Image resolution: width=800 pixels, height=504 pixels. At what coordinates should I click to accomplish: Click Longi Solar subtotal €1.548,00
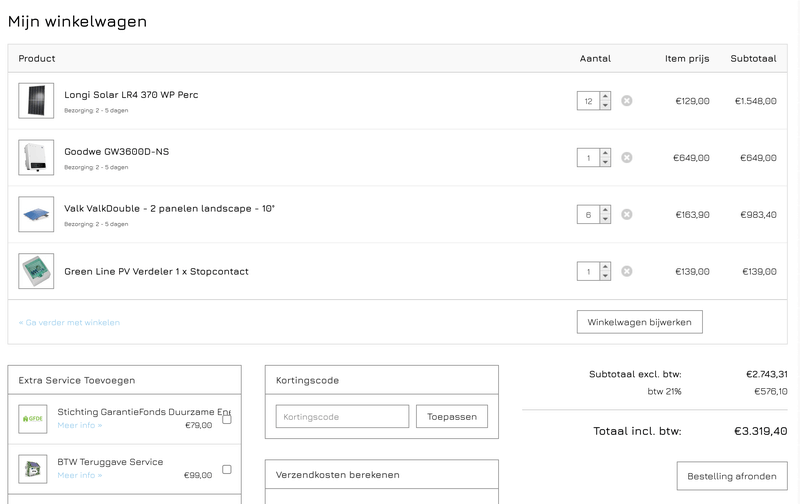(x=756, y=101)
